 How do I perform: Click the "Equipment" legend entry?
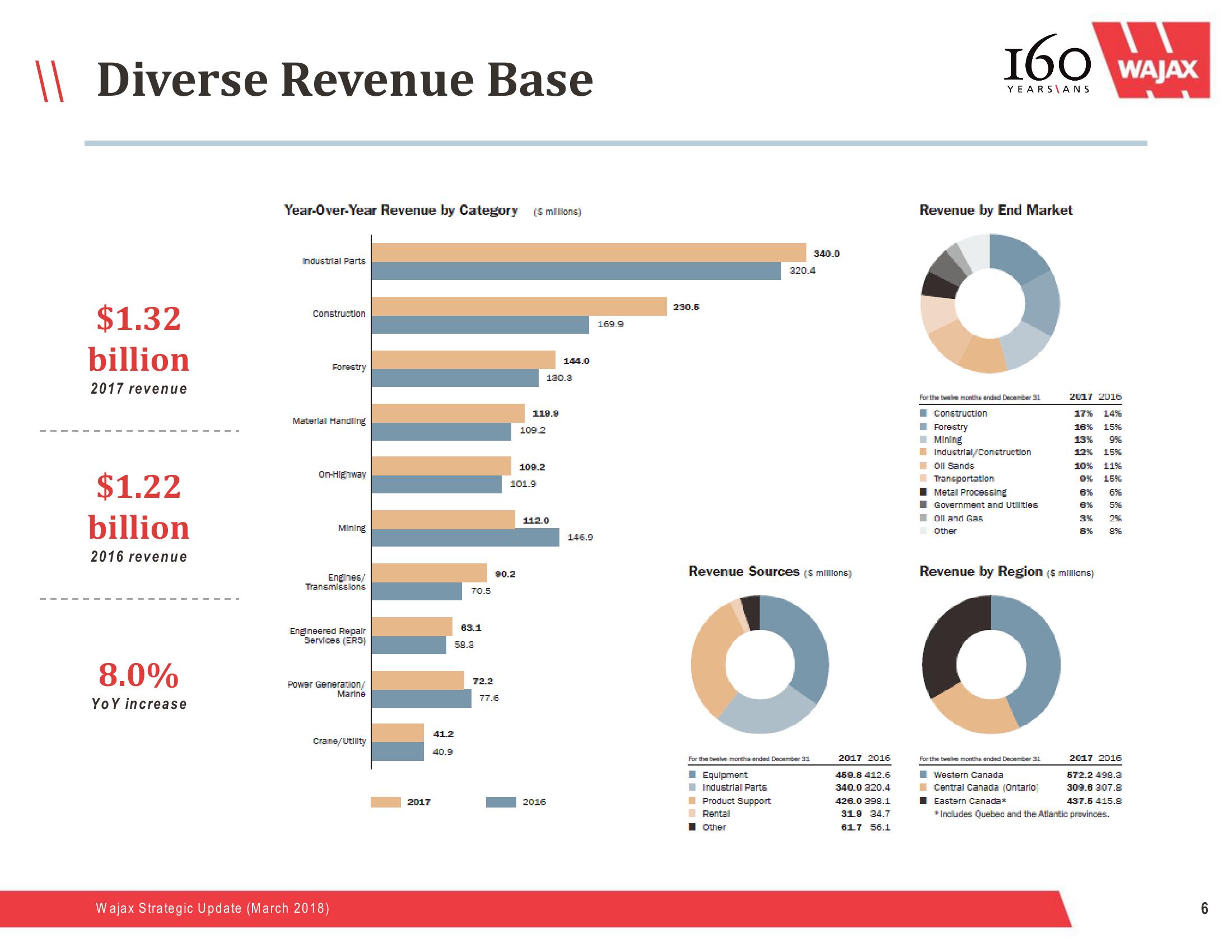(x=725, y=775)
